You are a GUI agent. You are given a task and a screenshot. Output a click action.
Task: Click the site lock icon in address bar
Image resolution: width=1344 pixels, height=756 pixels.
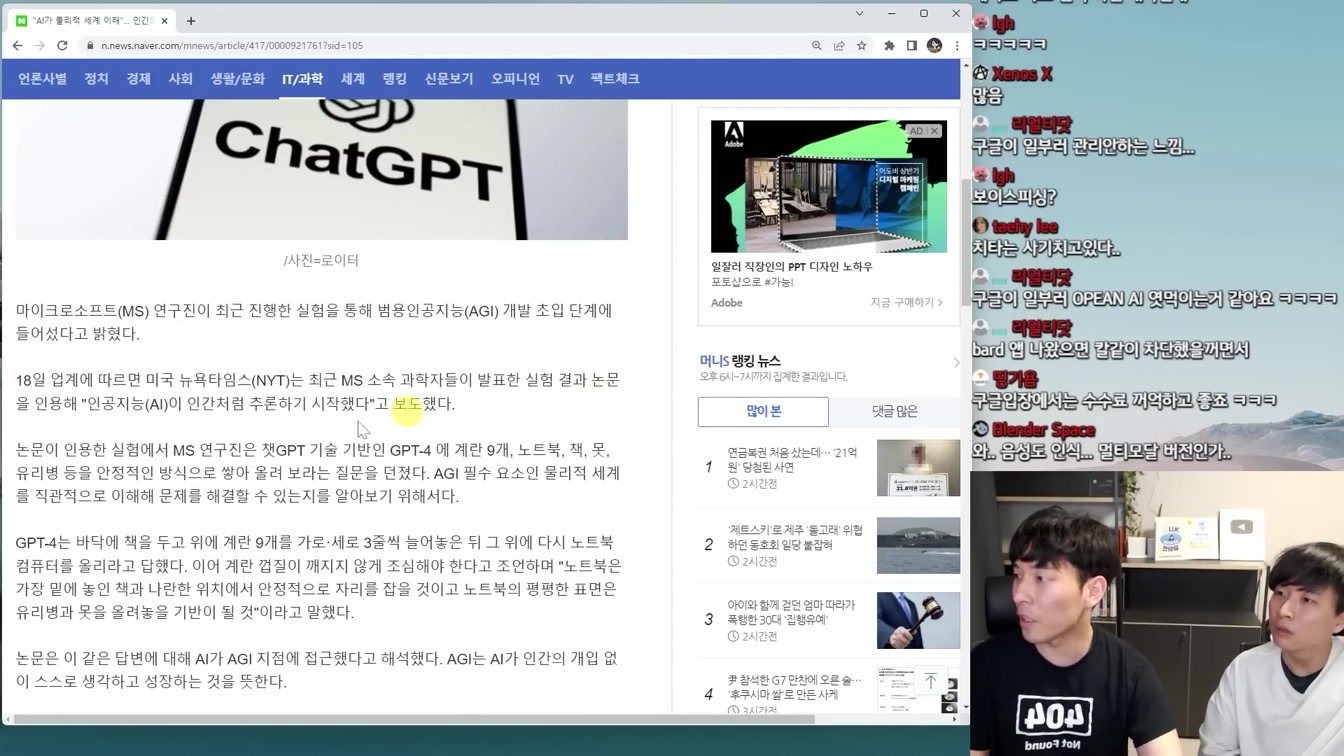pos(90,46)
